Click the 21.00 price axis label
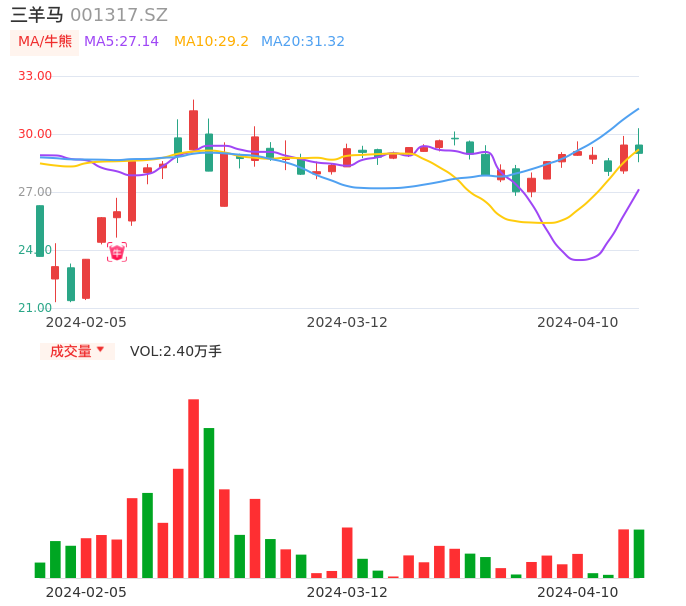Screen dimensions: 686x606 35,308
